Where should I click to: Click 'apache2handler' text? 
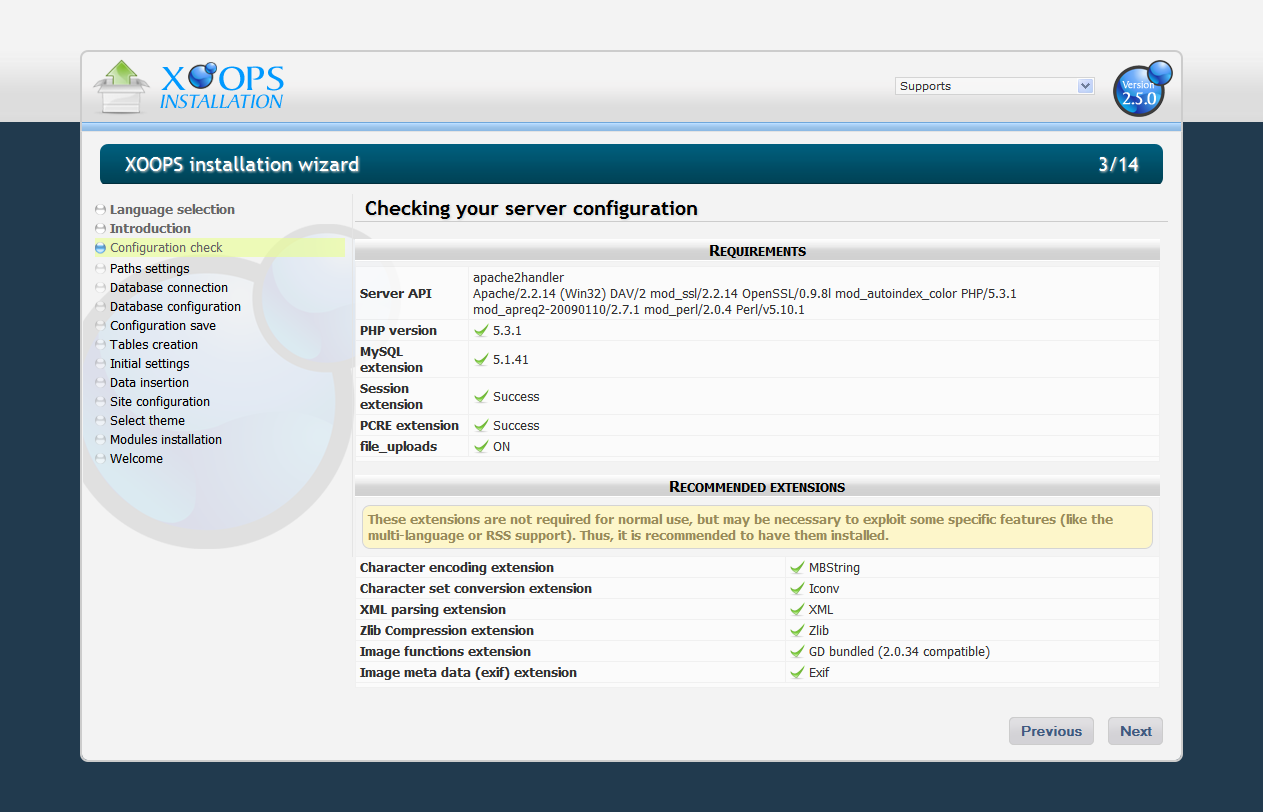point(518,277)
